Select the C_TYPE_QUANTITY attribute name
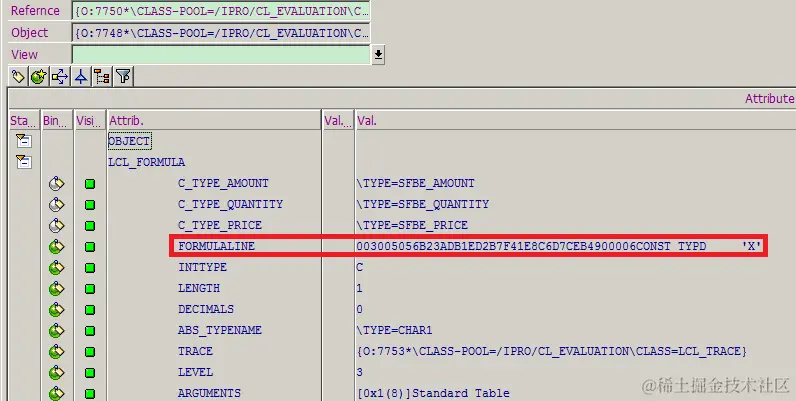This screenshot has height=401, width=796. [230, 205]
